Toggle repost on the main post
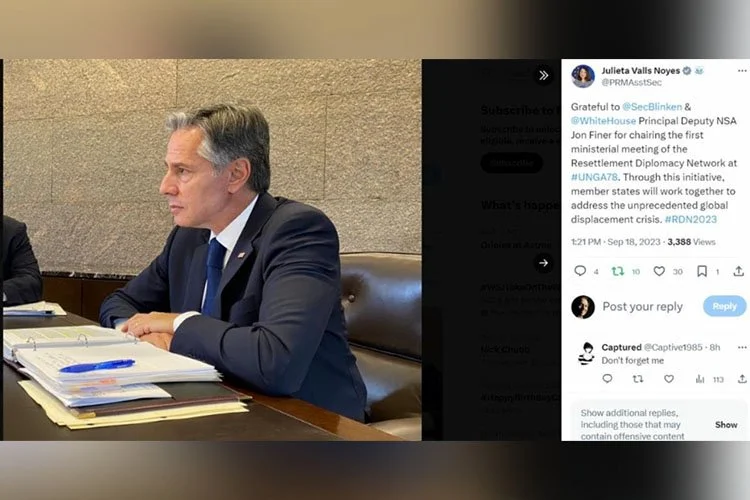 click(x=618, y=271)
